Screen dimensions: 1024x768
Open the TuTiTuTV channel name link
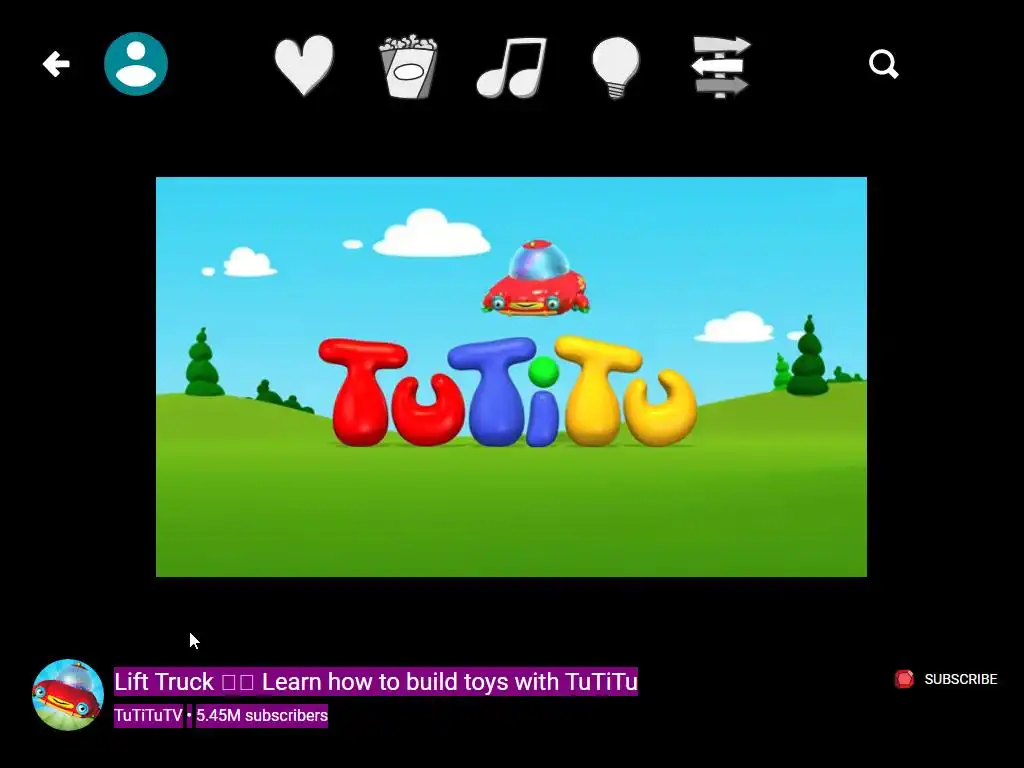(x=148, y=716)
